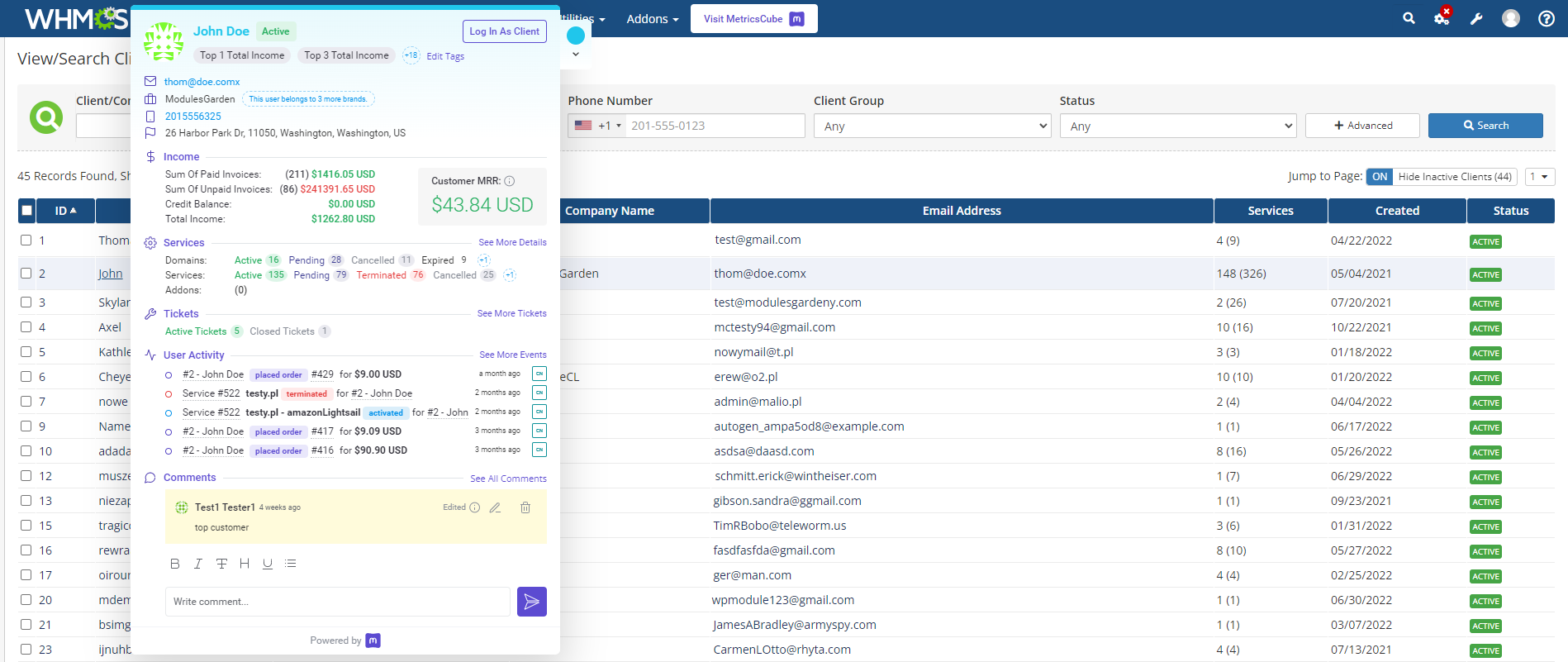The width and height of the screenshot is (1568, 662).
Task: Sort table by Services column
Action: (x=1271, y=211)
